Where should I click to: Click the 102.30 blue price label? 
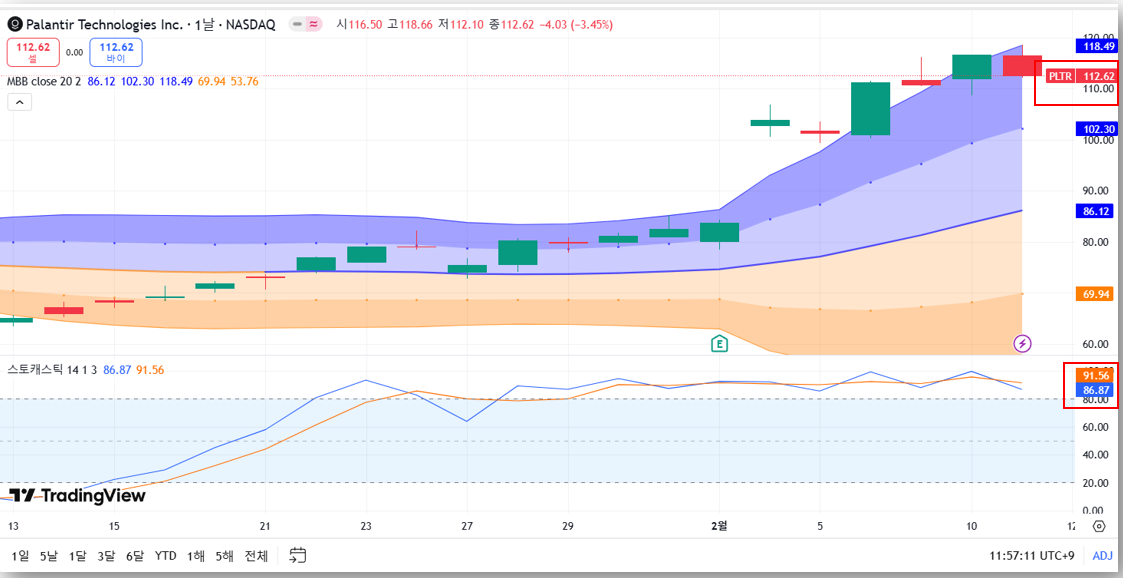click(x=1095, y=129)
